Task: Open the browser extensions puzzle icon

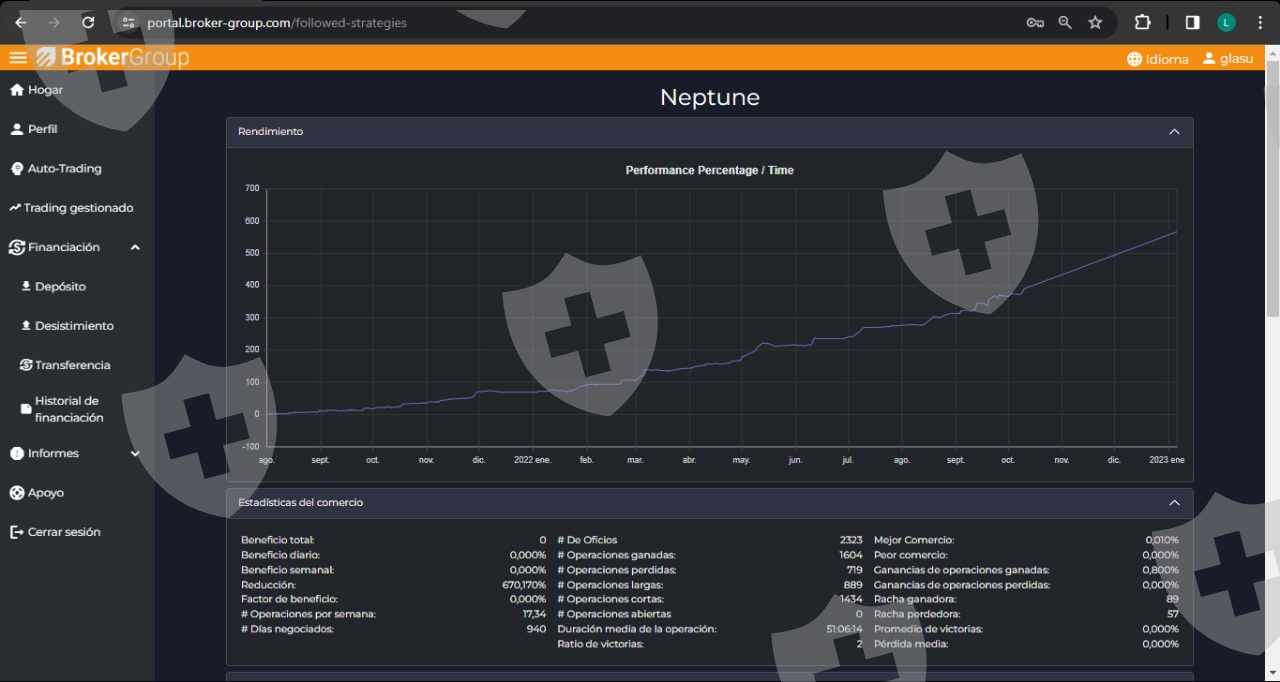Action: click(1142, 22)
